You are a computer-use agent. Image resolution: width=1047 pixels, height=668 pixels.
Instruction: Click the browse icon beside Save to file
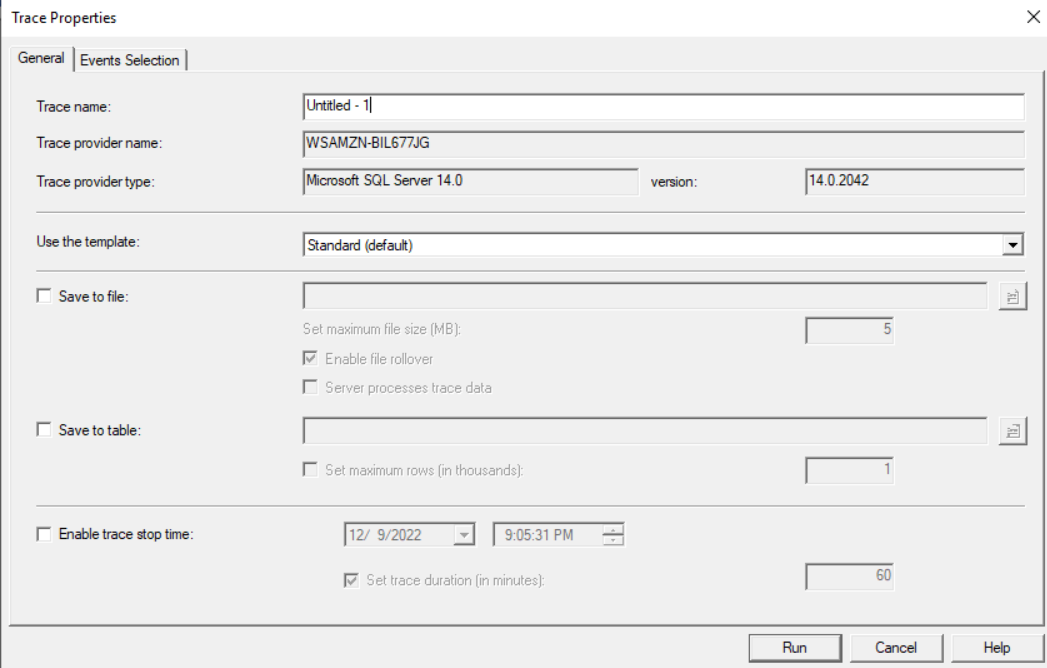click(1012, 297)
